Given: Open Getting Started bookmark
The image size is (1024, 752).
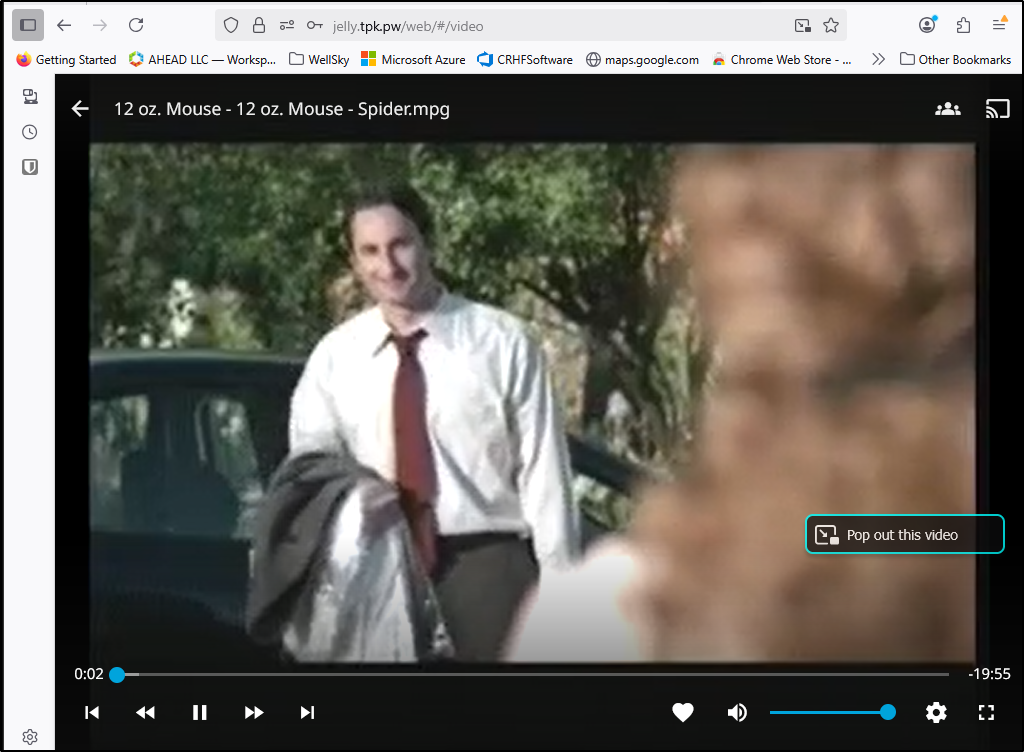Looking at the screenshot, I should coord(66,59).
